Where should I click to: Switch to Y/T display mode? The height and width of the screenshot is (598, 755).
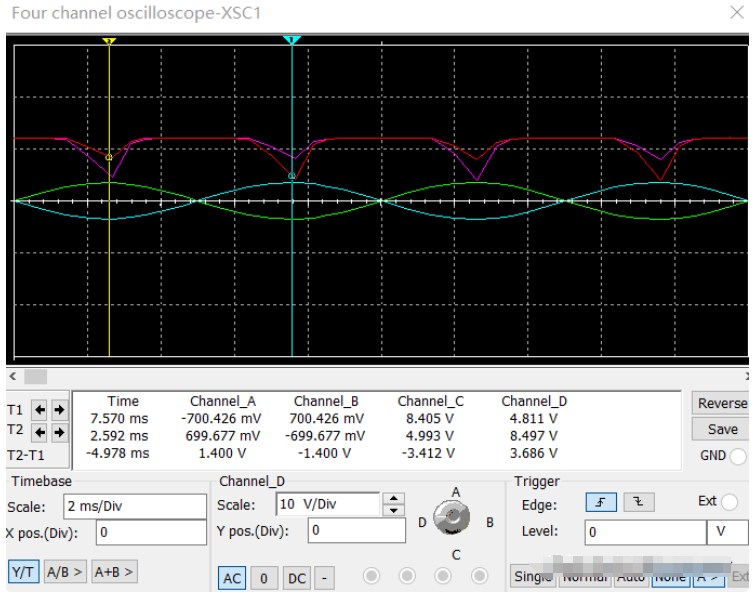[x=22, y=572]
